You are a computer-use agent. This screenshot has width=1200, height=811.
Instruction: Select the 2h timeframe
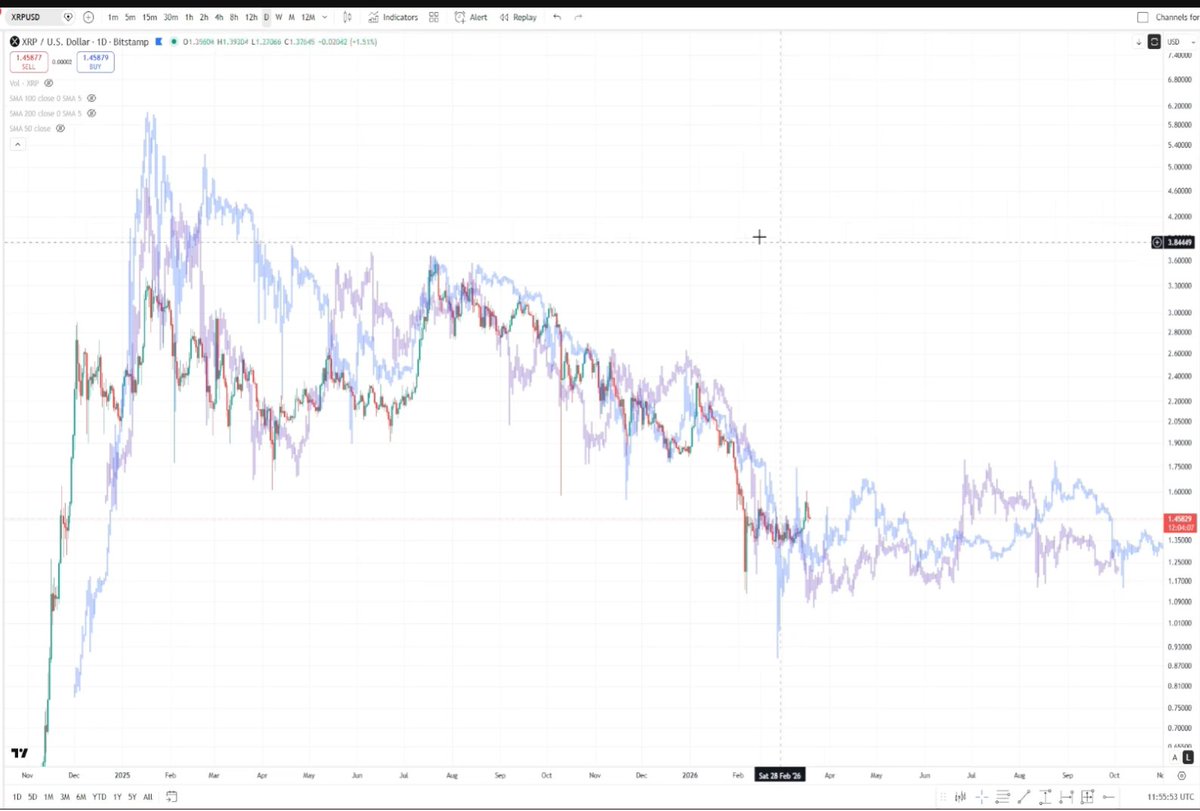[x=204, y=17]
